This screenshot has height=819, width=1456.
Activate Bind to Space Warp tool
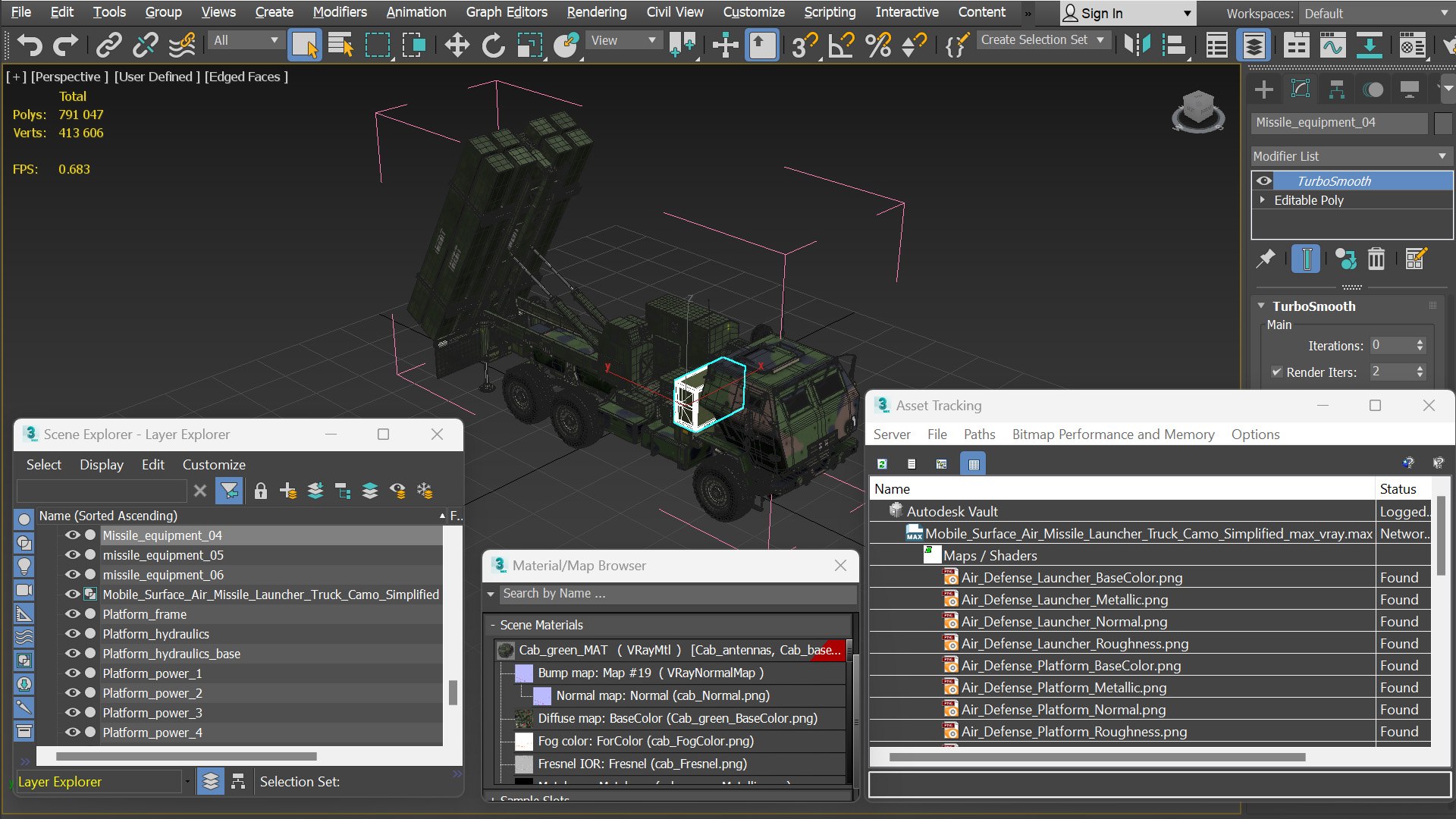click(182, 45)
